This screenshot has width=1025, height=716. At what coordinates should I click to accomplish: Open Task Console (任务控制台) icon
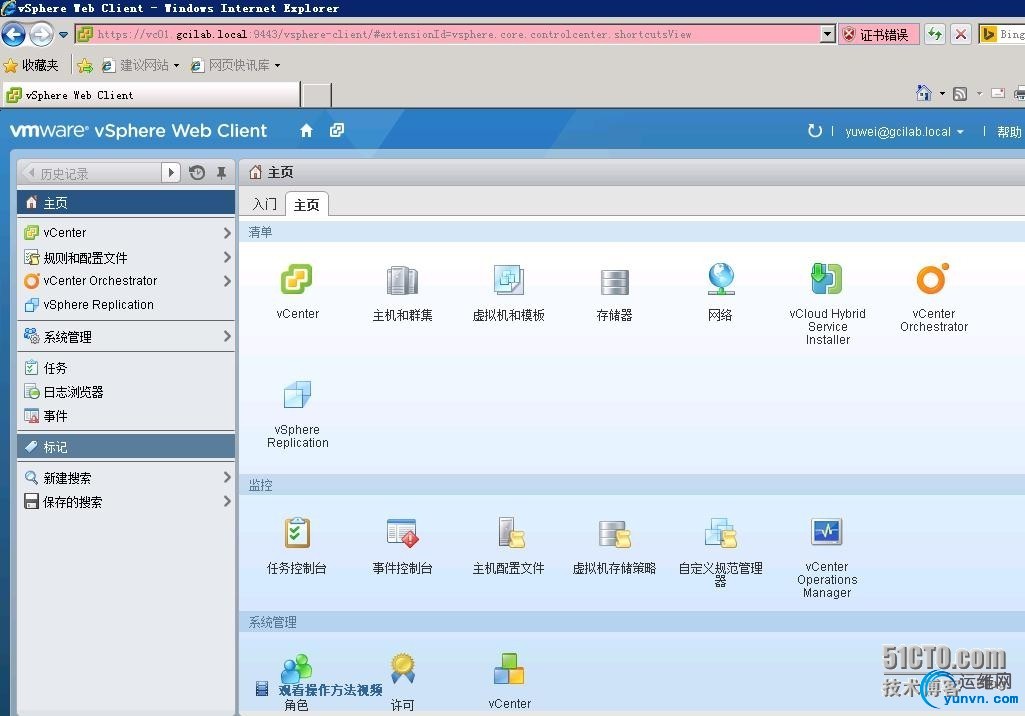coord(297,533)
